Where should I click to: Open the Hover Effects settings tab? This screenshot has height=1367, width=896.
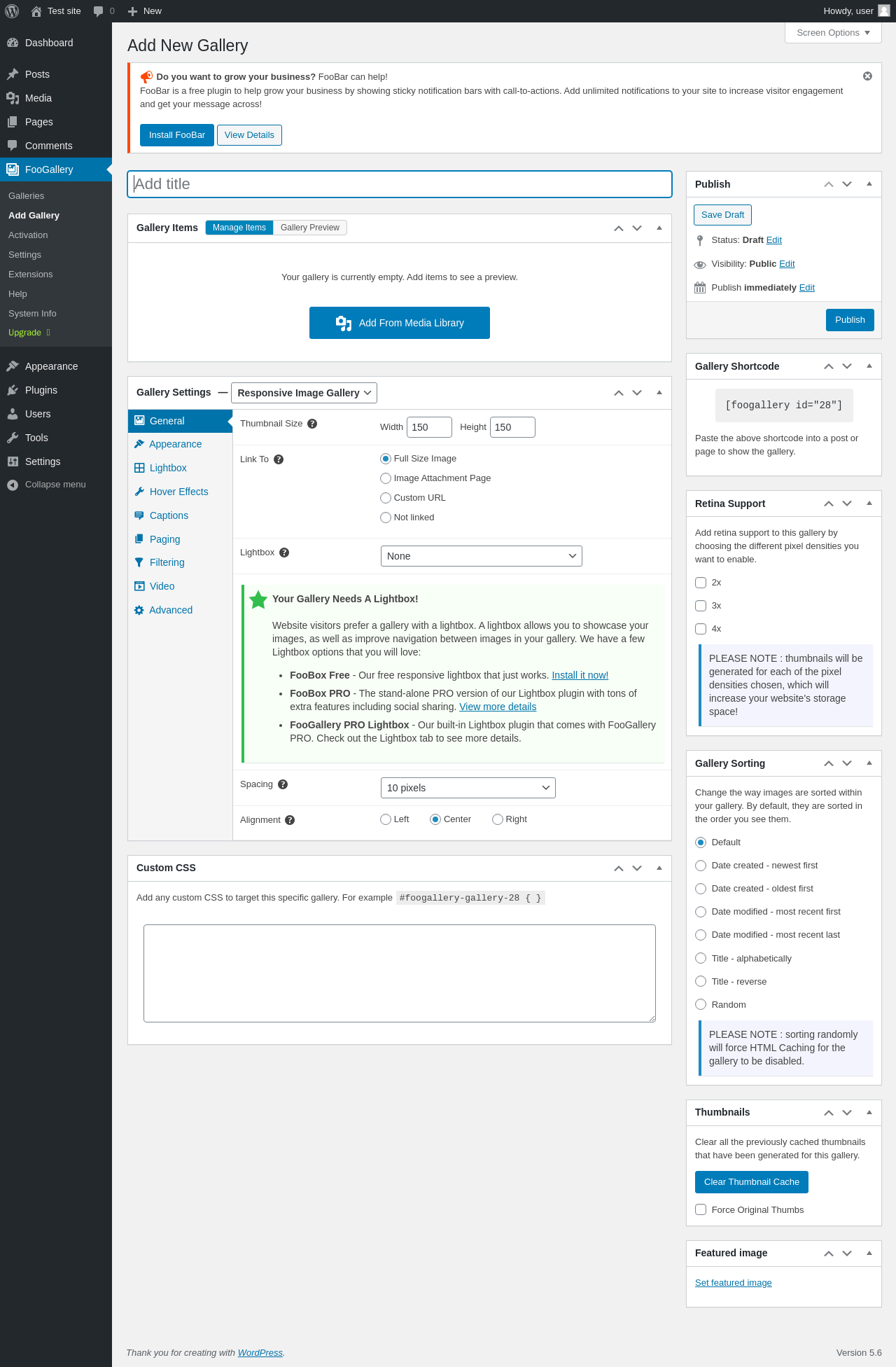click(181, 492)
